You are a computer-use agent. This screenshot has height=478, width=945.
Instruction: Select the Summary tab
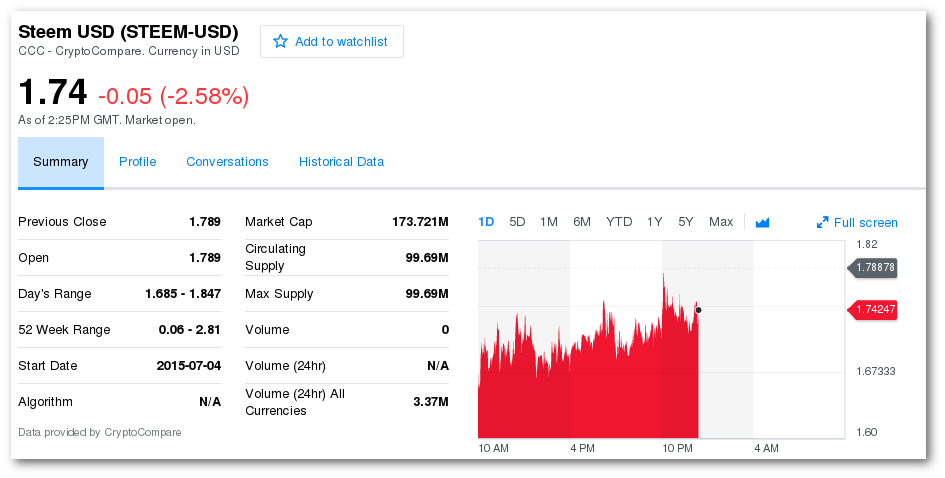tap(61, 162)
